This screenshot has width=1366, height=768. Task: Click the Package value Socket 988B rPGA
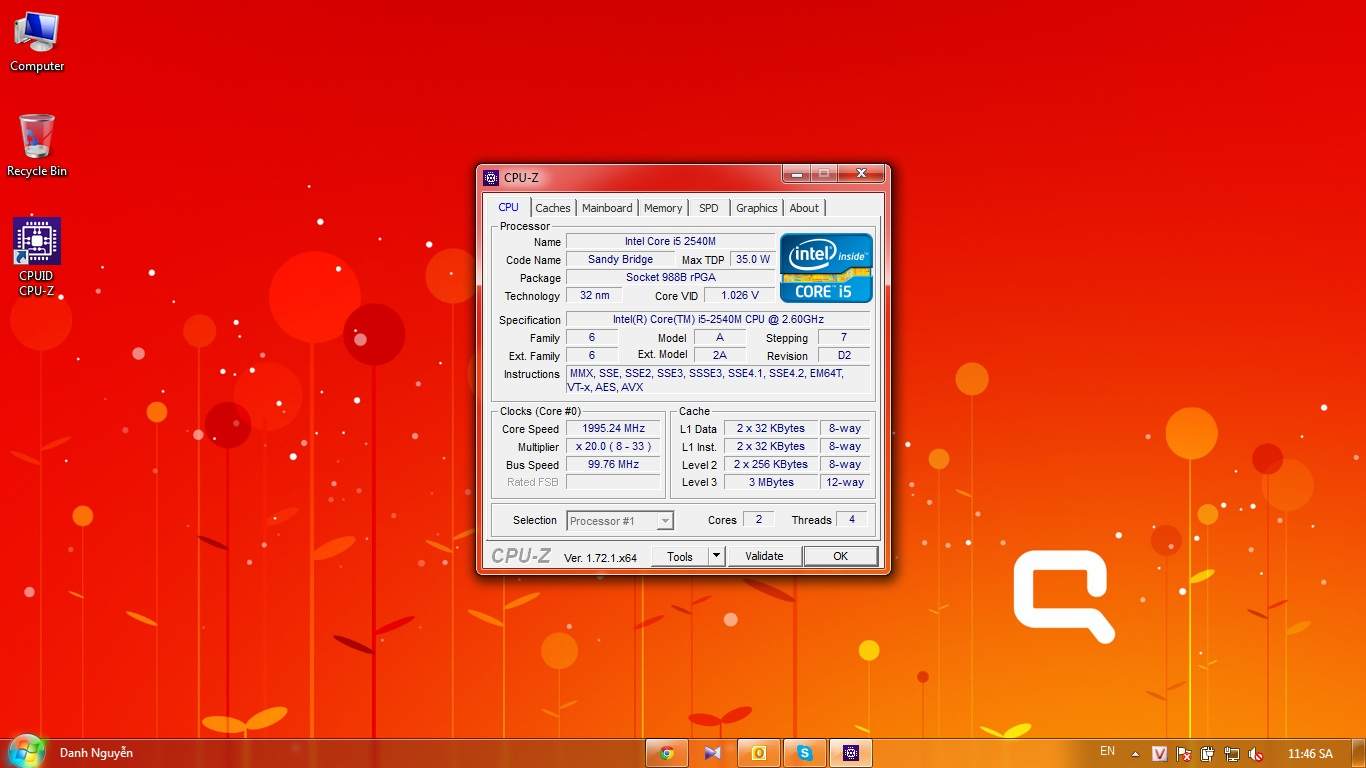tap(670, 277)
